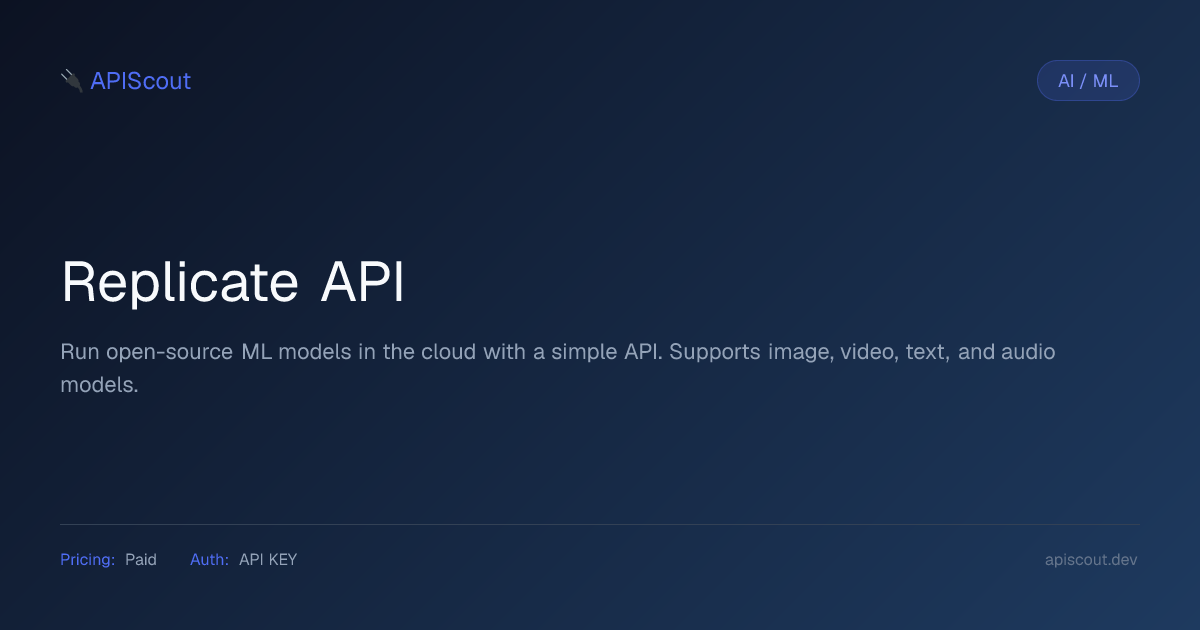Click the Paid pricing value
Image resolution: width=1200 pixels, height=630 pixels.
(x=141, y=560)
